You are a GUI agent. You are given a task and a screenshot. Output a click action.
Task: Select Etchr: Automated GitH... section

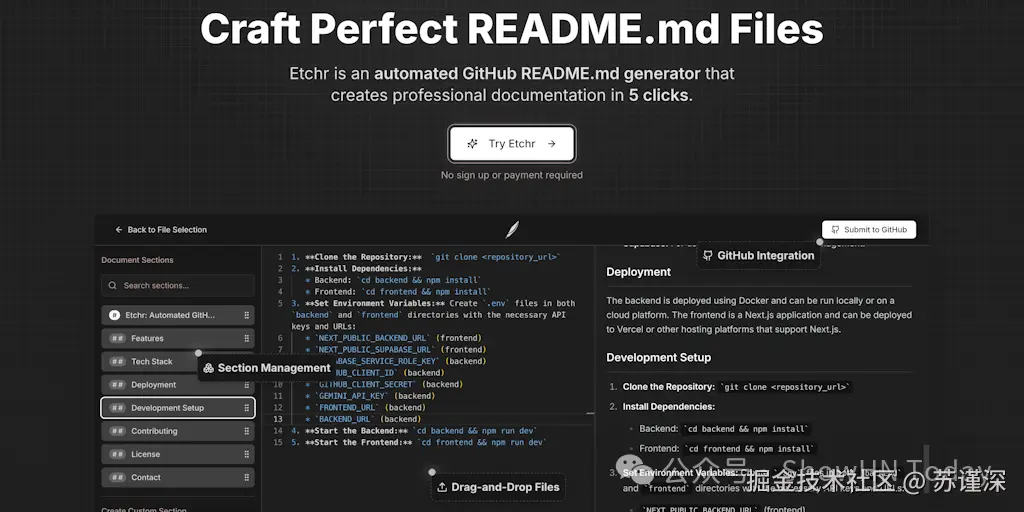[178, 315]
